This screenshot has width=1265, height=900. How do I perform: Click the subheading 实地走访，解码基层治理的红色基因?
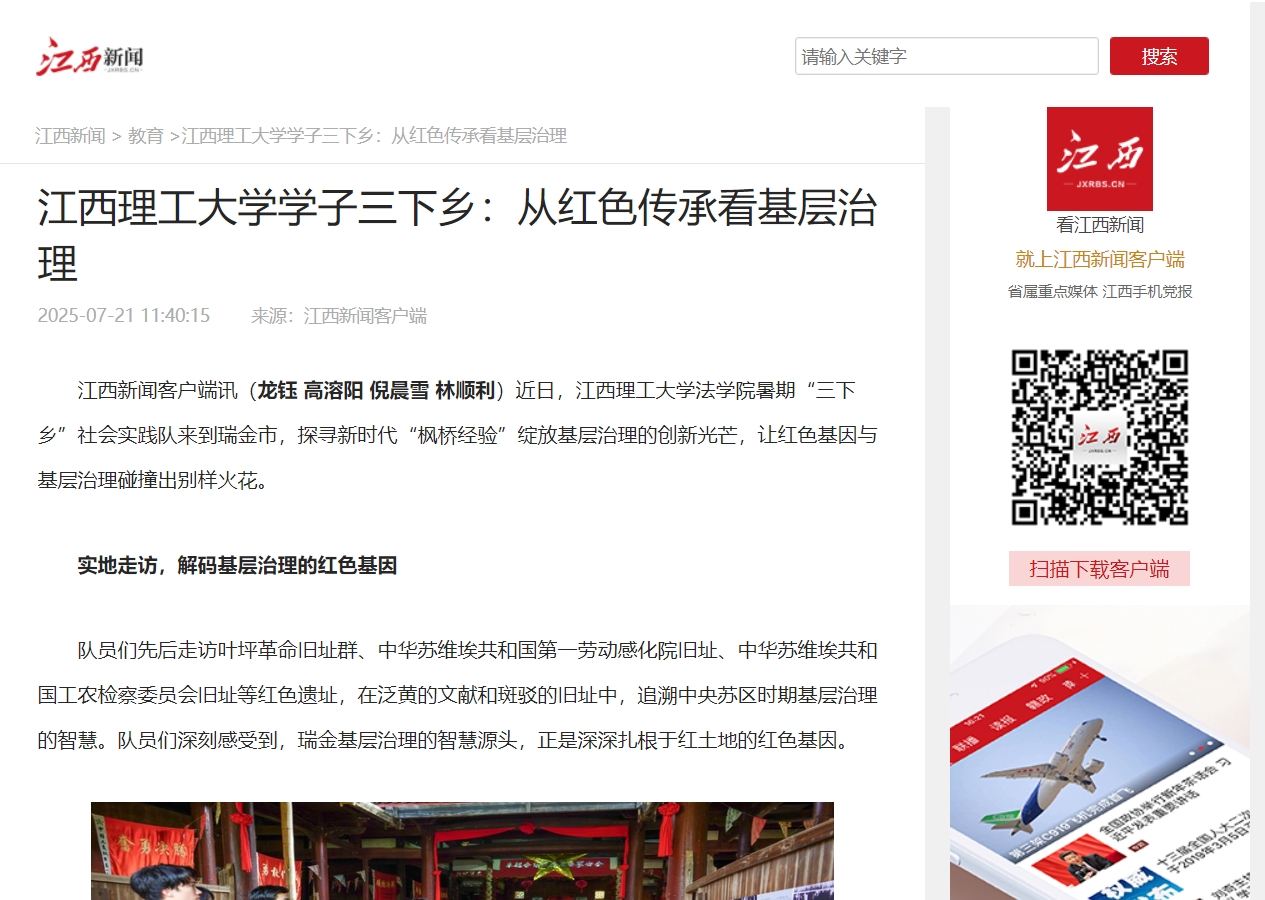(238, 566)
